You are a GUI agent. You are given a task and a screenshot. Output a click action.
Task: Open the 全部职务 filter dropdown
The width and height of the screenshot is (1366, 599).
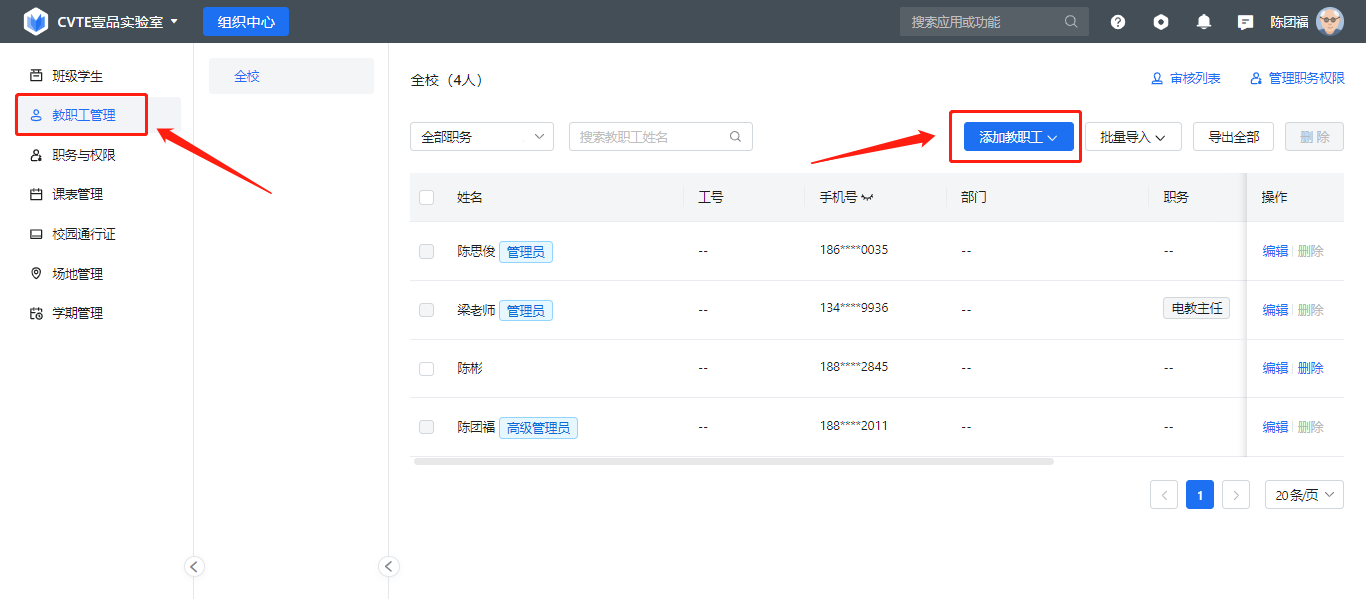click(x=482, y=137)
